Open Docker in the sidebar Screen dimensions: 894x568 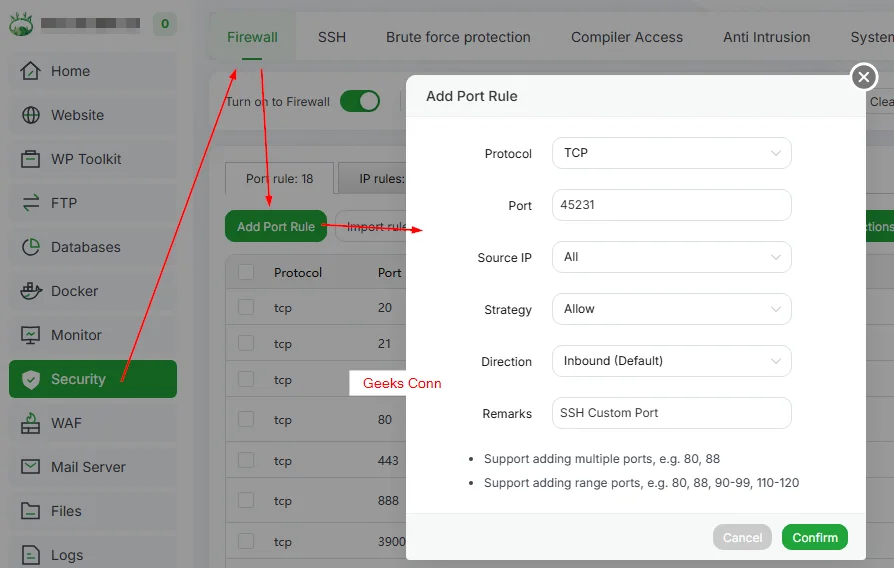(93, 291)
